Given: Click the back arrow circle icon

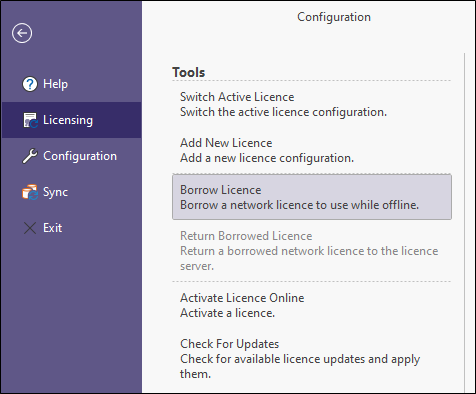Looking at the screenshot, I should point(22,33).
